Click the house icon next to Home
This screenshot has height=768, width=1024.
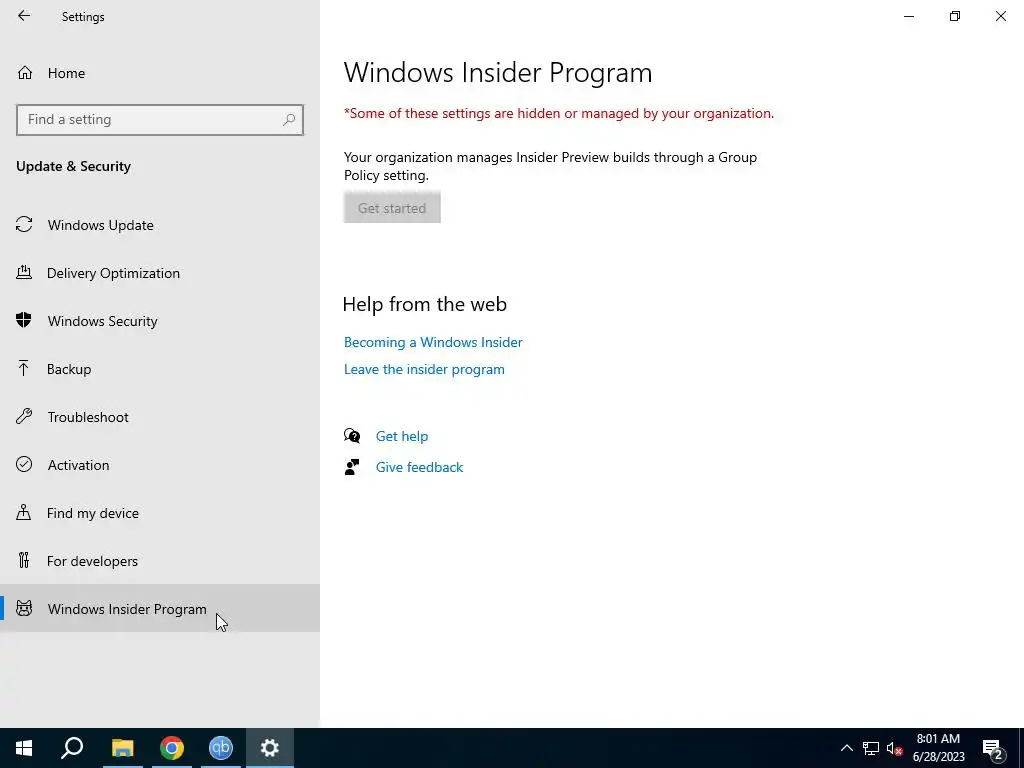[x=25, y=72]
